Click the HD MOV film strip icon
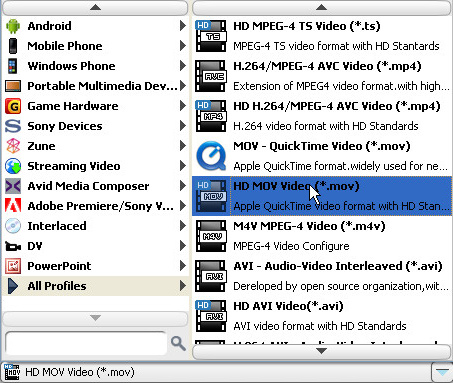 tap(211, 196)
